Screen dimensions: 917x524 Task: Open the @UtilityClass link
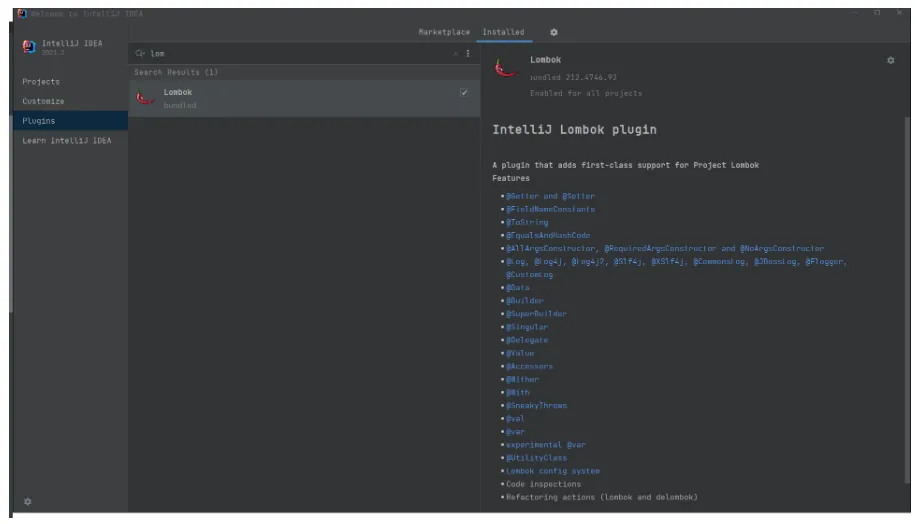(536, 458)
